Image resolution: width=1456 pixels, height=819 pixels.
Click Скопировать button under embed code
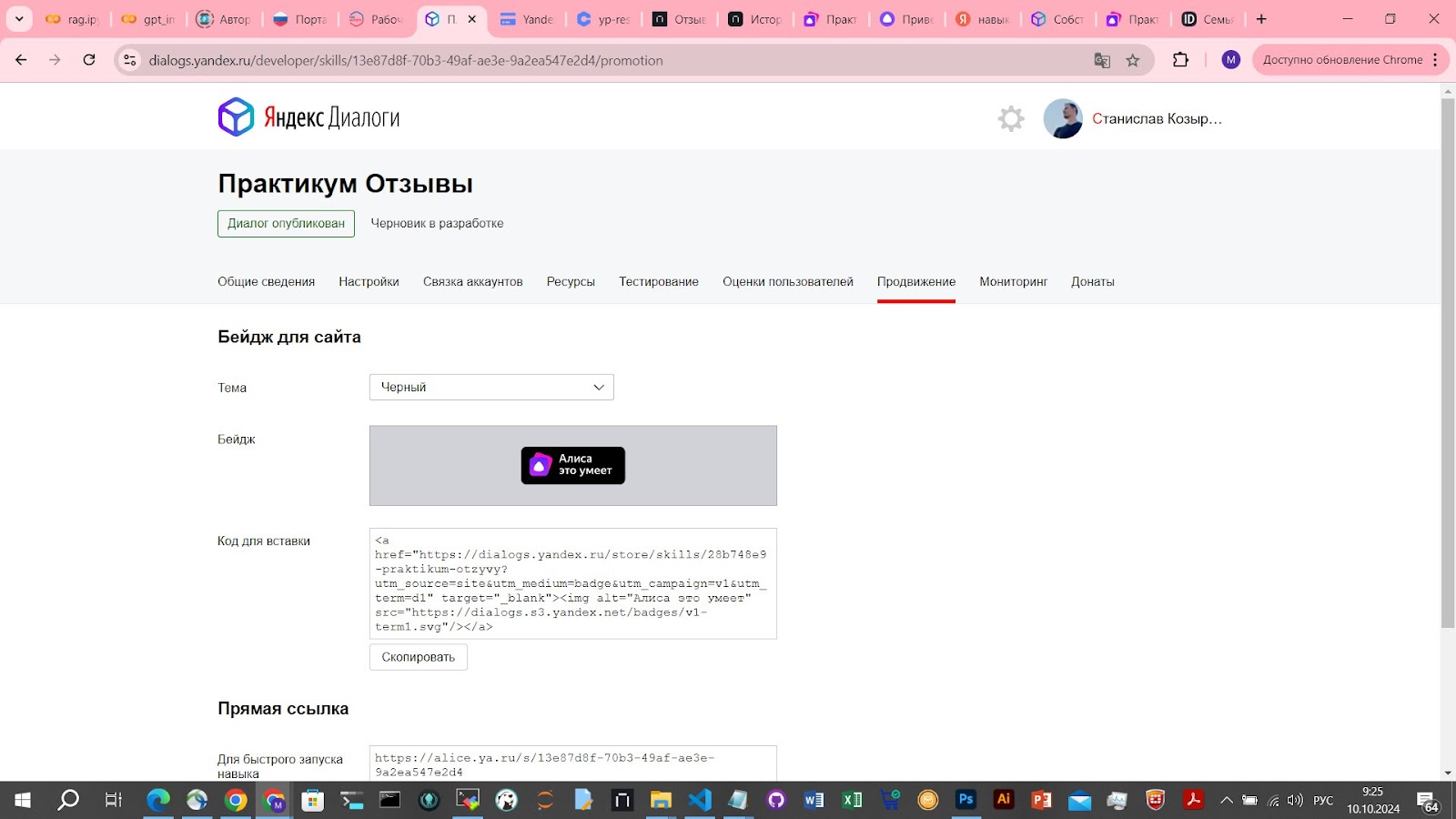click(x=418, y=657)
